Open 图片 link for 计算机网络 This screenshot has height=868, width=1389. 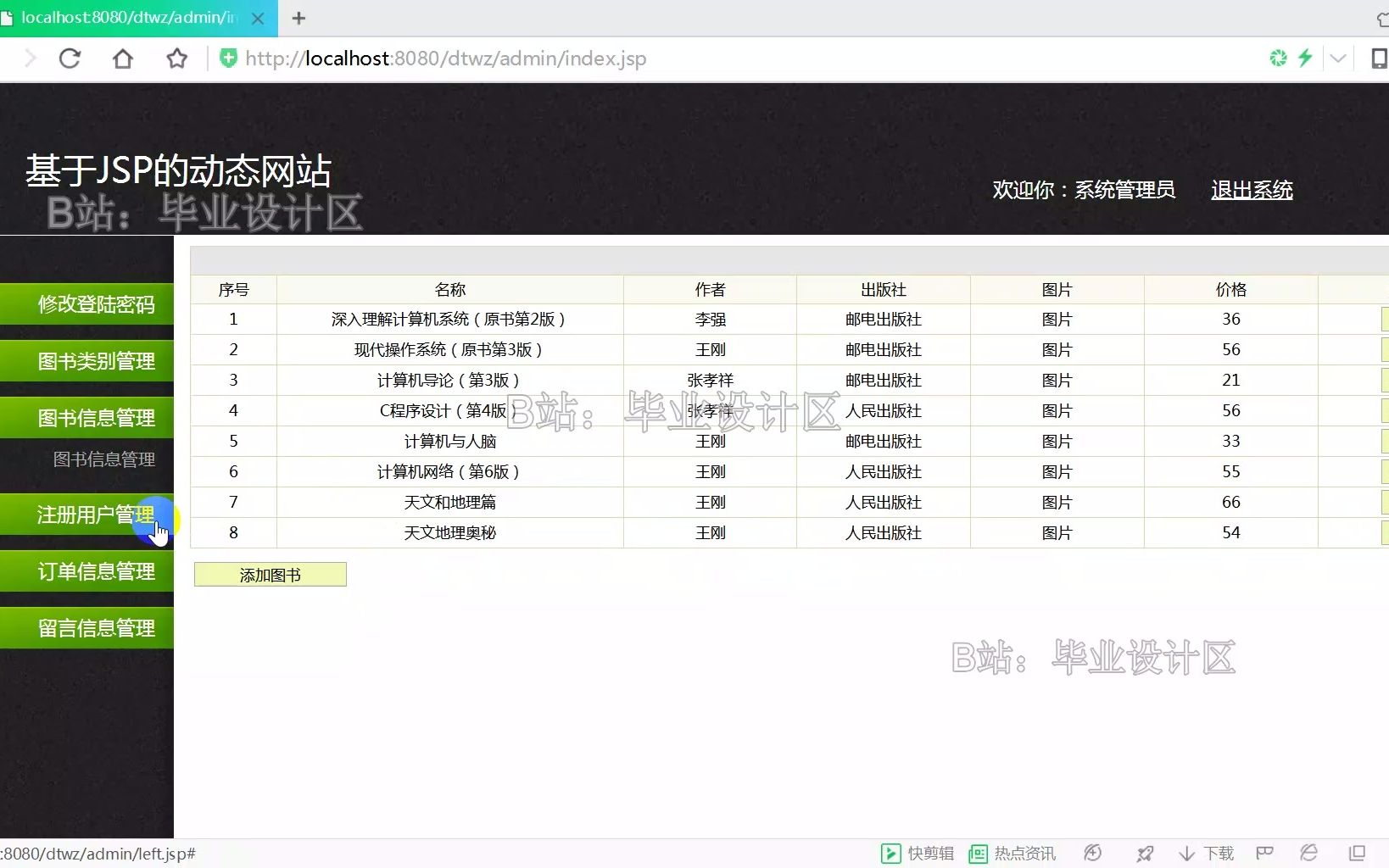pos(1057,472)
